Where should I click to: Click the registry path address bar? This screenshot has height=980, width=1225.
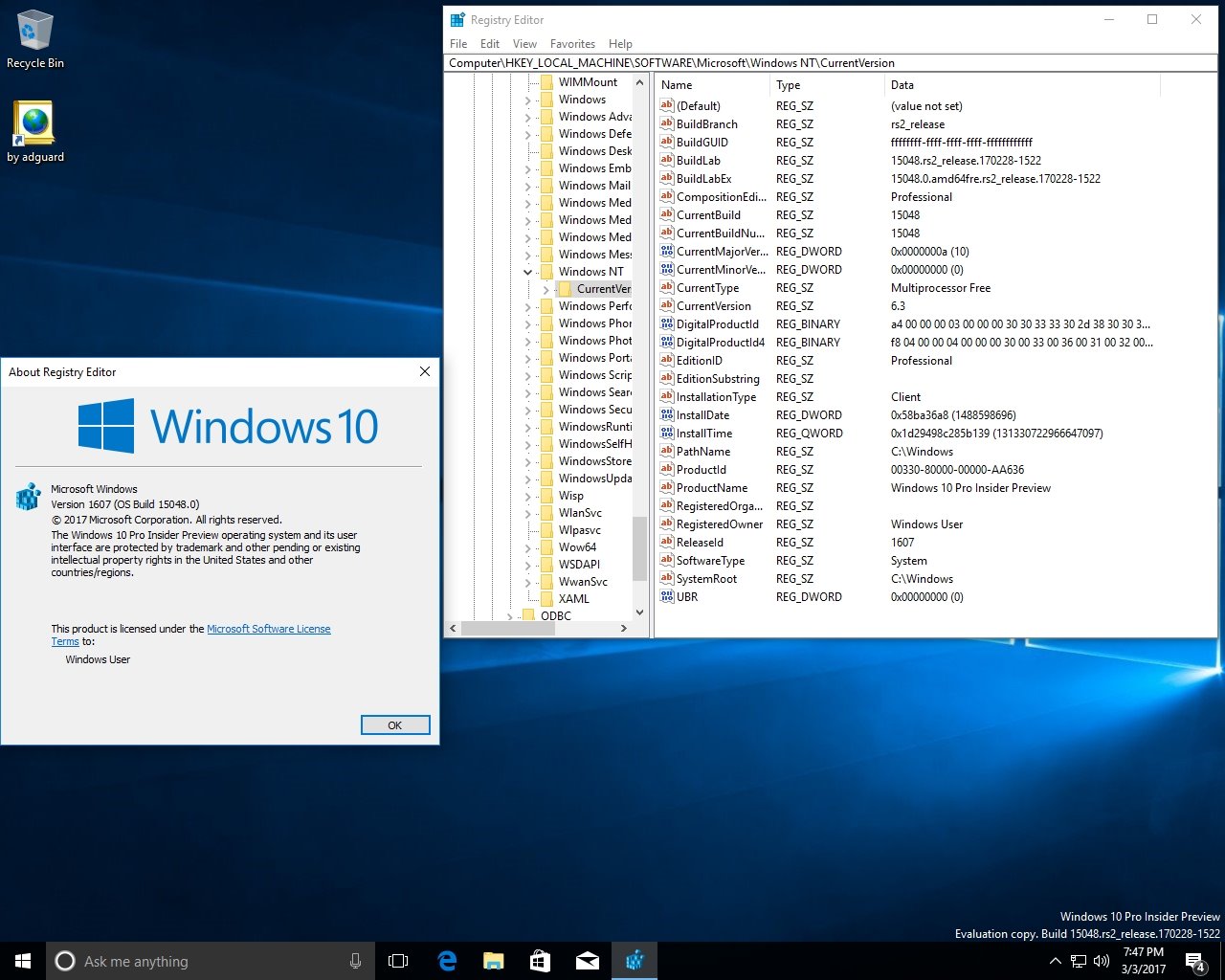pyautogui.click(x=831, y=63)
